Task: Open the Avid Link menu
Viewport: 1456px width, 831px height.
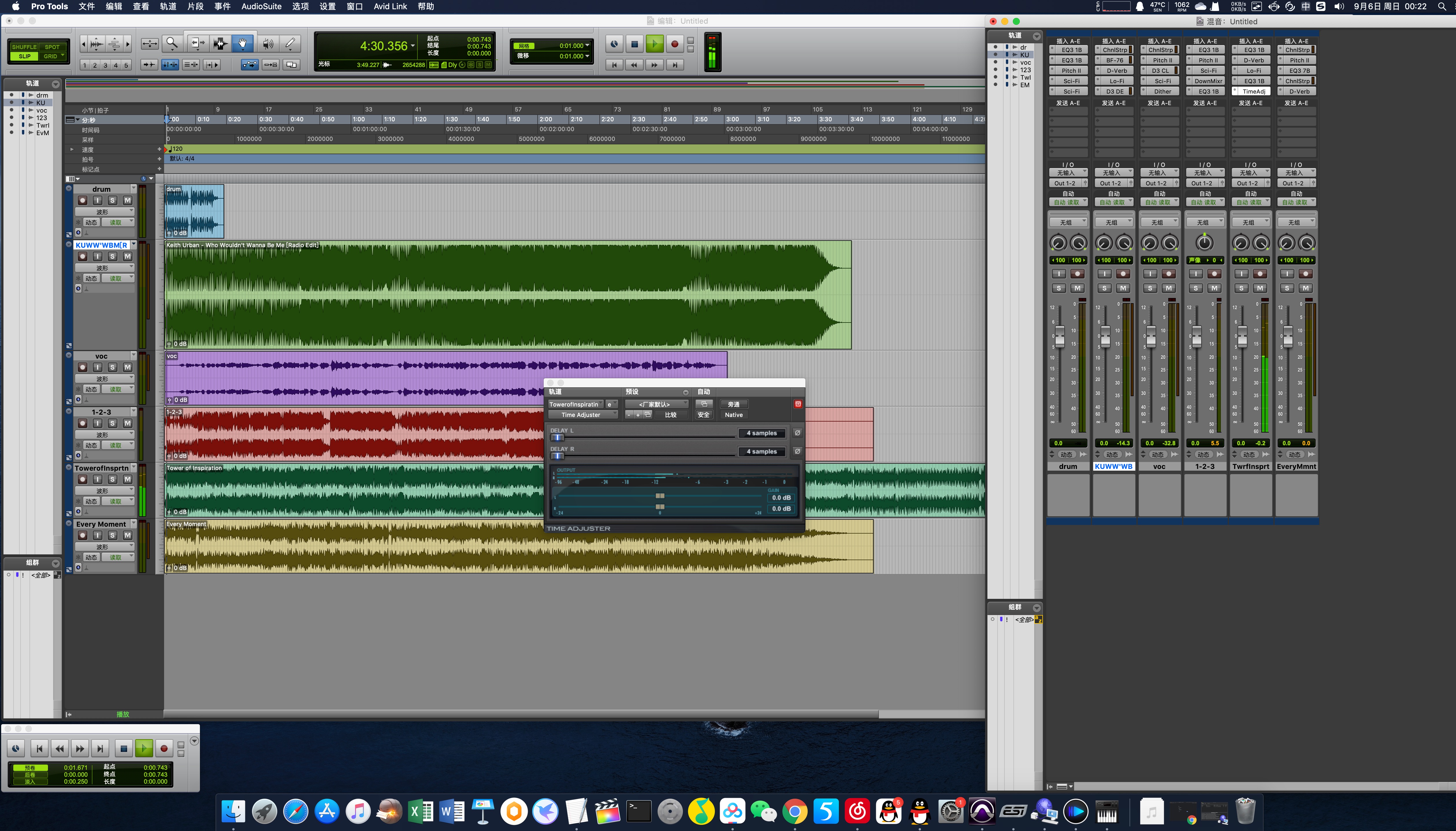Action: point(391,6)
